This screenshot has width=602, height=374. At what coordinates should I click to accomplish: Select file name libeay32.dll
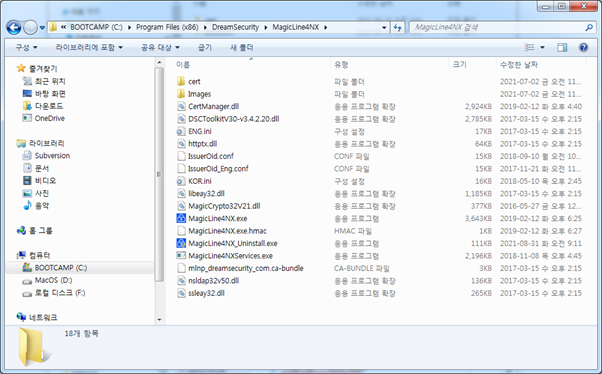206,194
